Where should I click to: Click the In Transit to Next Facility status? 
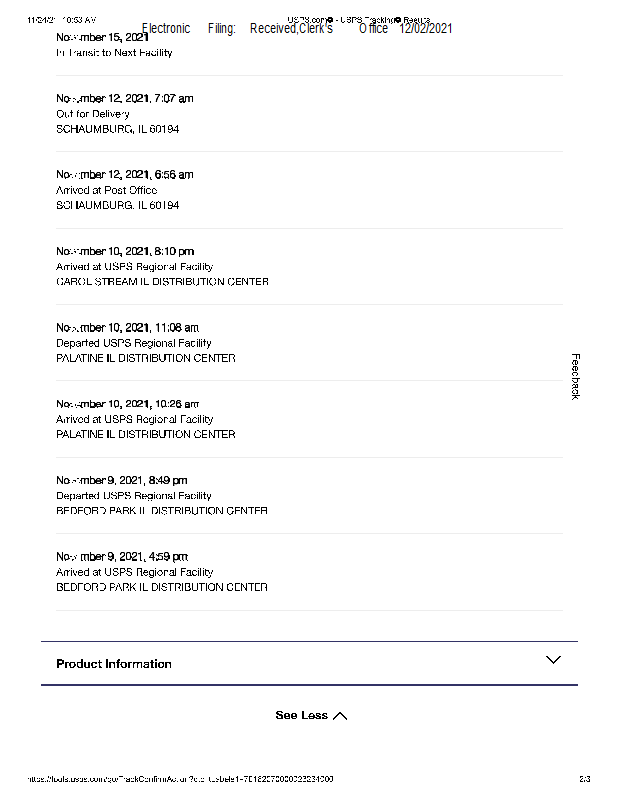point(114,53)
